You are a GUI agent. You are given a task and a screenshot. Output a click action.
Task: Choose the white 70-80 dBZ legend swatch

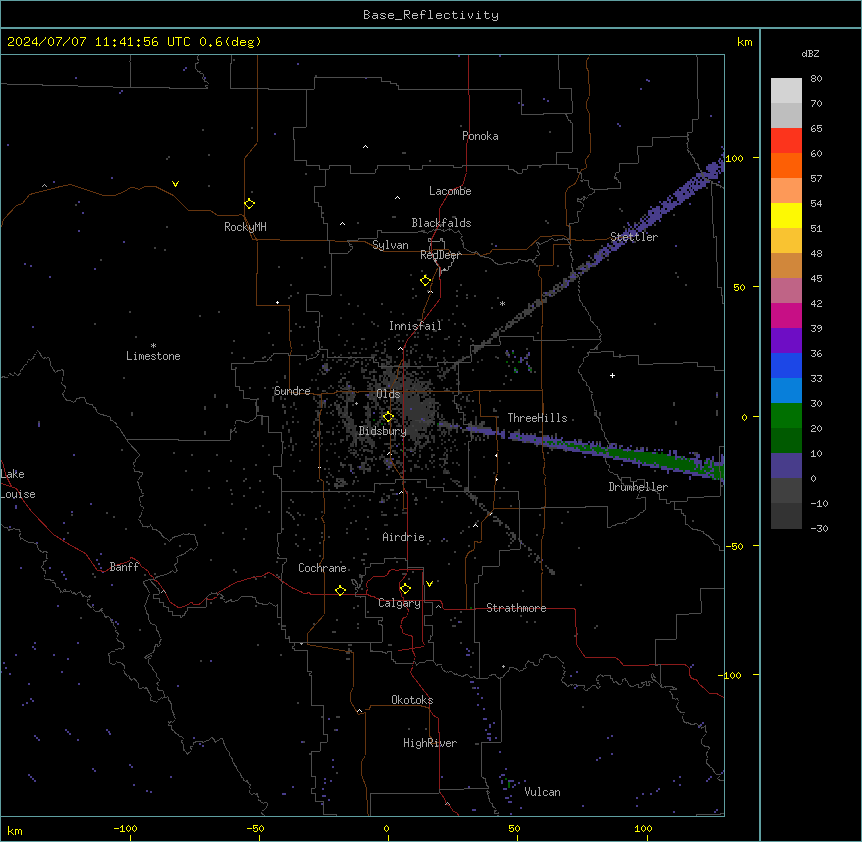pos(786,91)
